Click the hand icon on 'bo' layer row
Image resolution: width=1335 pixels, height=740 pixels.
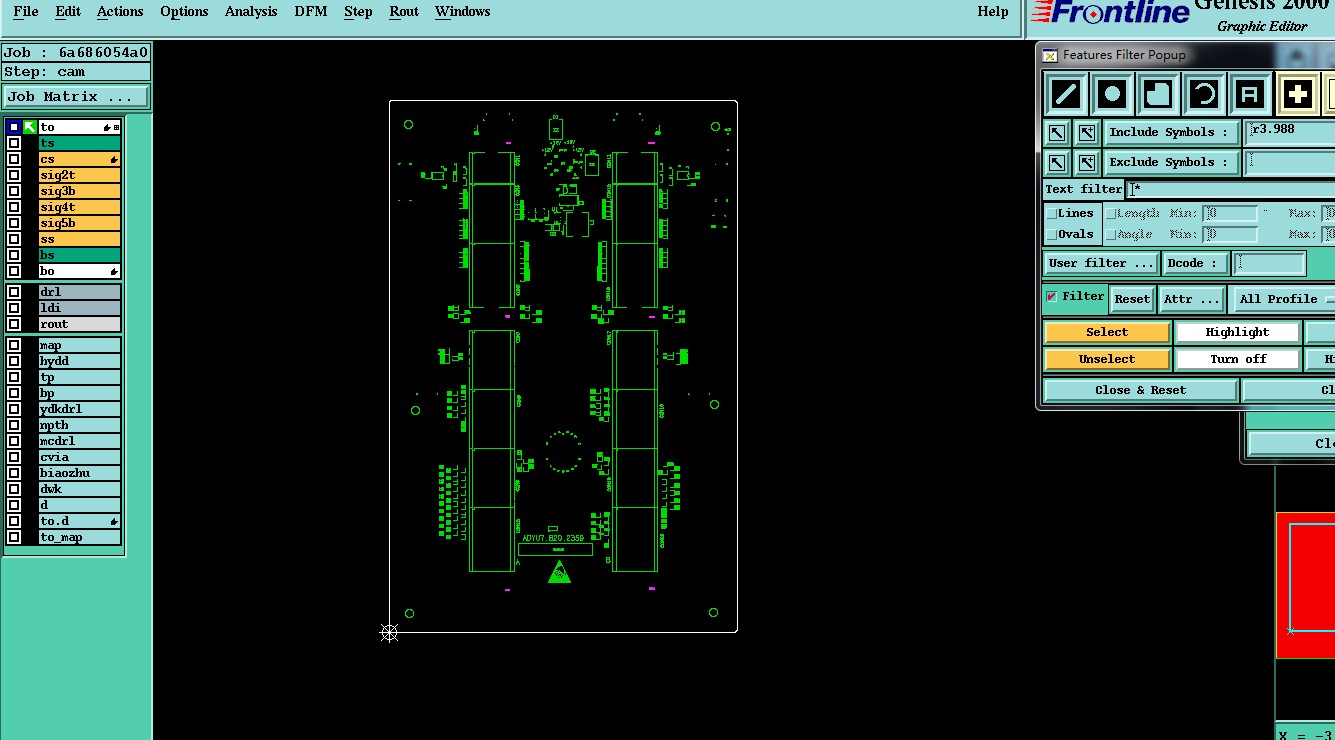[114, 272]
